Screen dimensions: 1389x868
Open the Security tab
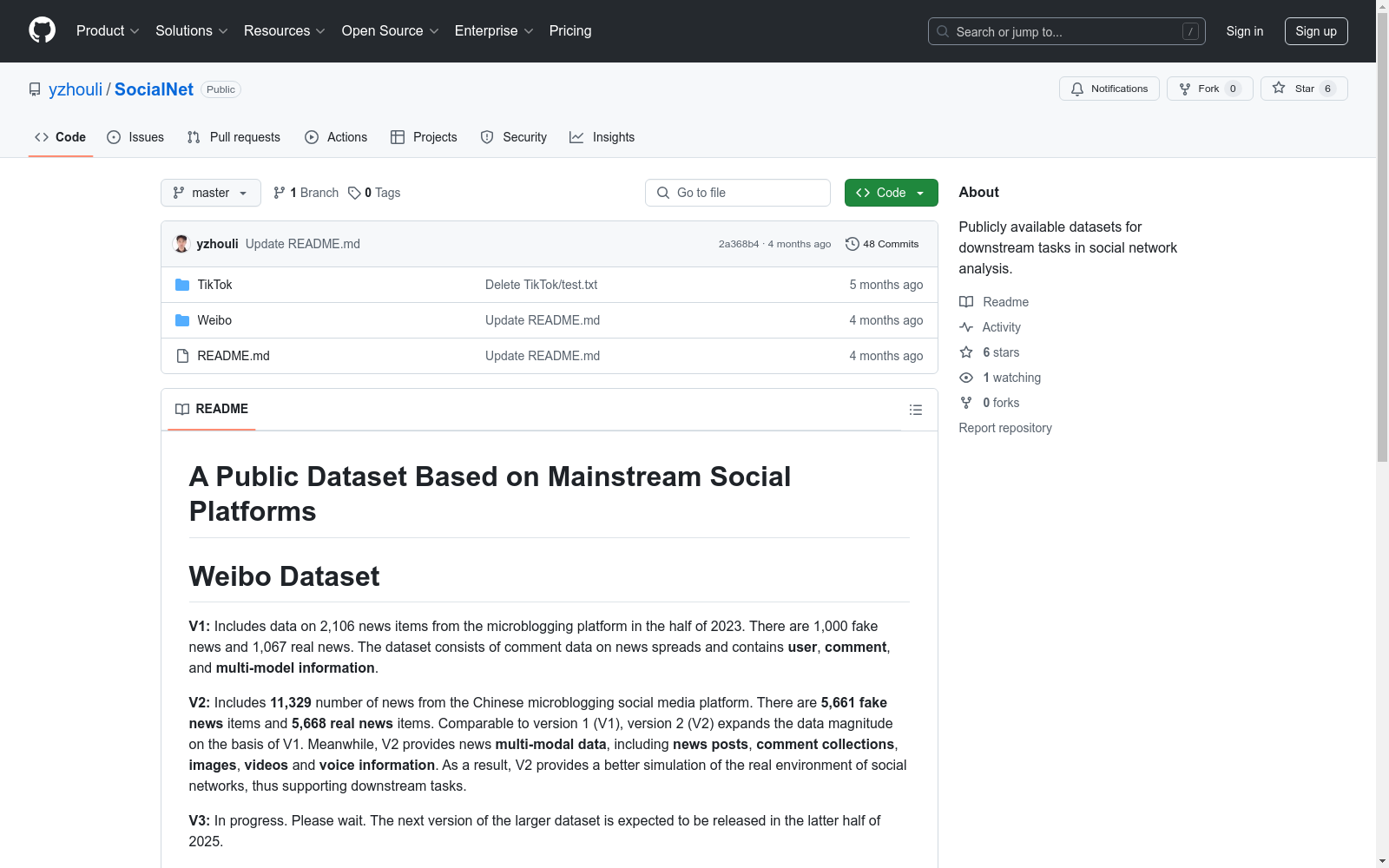pos(514,137)
